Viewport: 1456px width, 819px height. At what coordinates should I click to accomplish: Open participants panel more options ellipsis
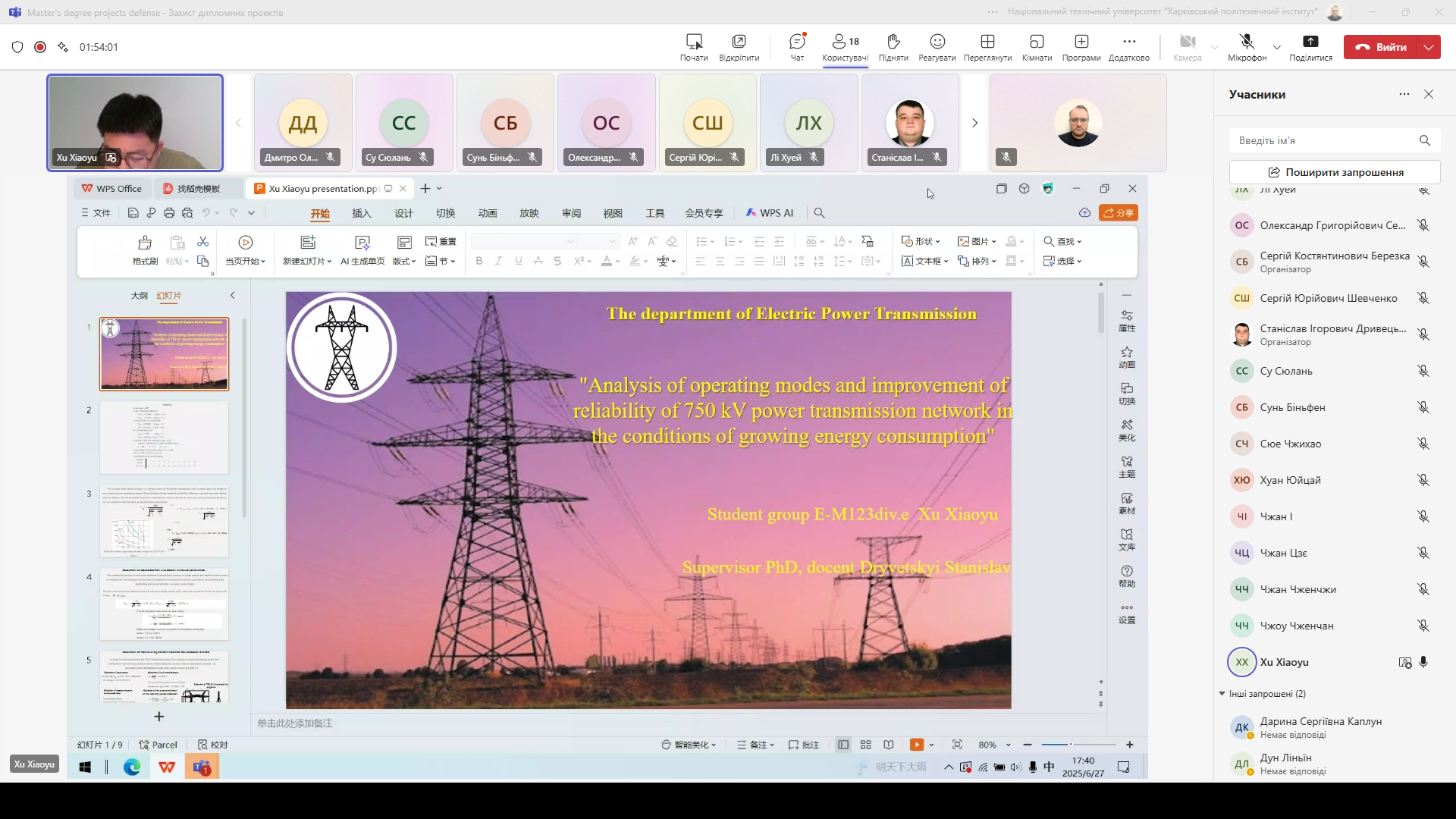(x=1404, y=94)
